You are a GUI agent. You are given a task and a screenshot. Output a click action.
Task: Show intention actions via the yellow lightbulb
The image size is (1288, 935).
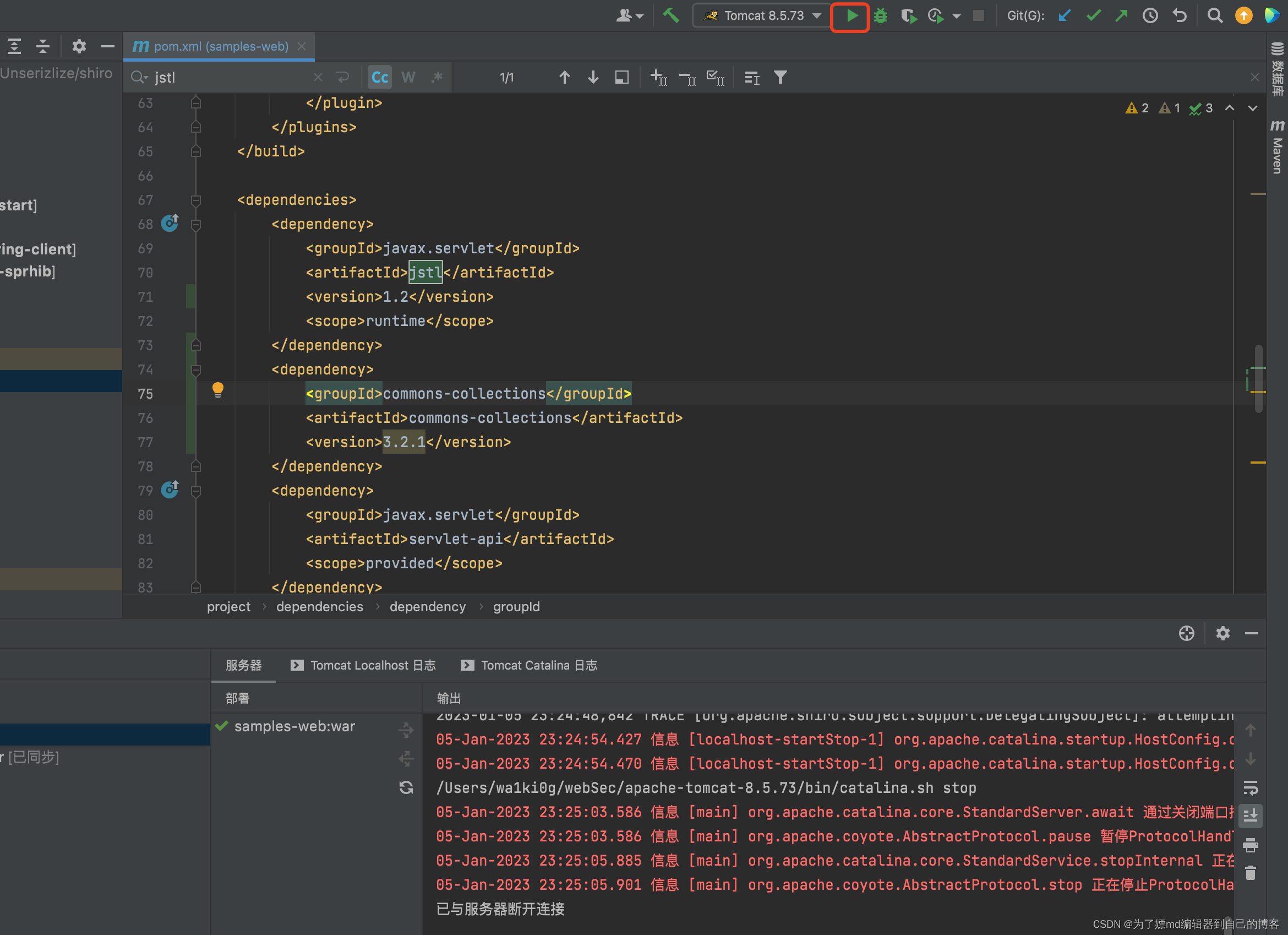coord(217,390)
